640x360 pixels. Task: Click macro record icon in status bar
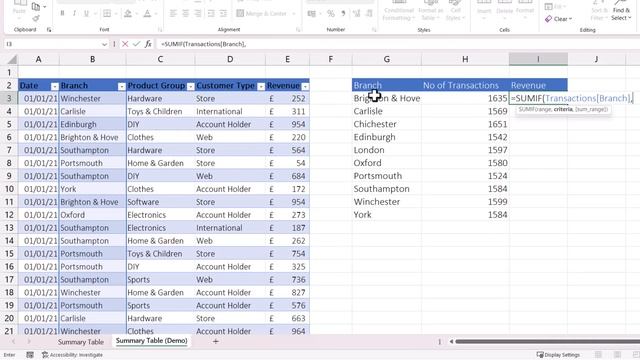30,355
